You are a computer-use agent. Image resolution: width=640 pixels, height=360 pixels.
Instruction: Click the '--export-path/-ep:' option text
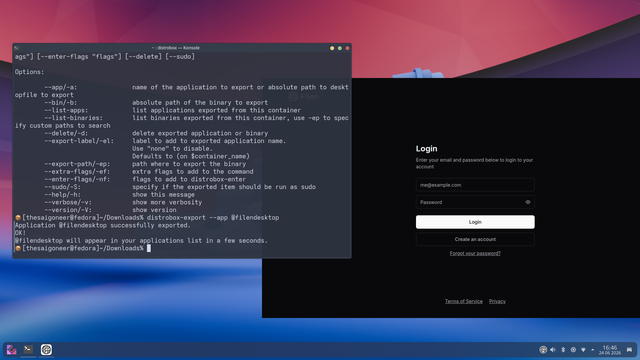[x=77, y=164]
